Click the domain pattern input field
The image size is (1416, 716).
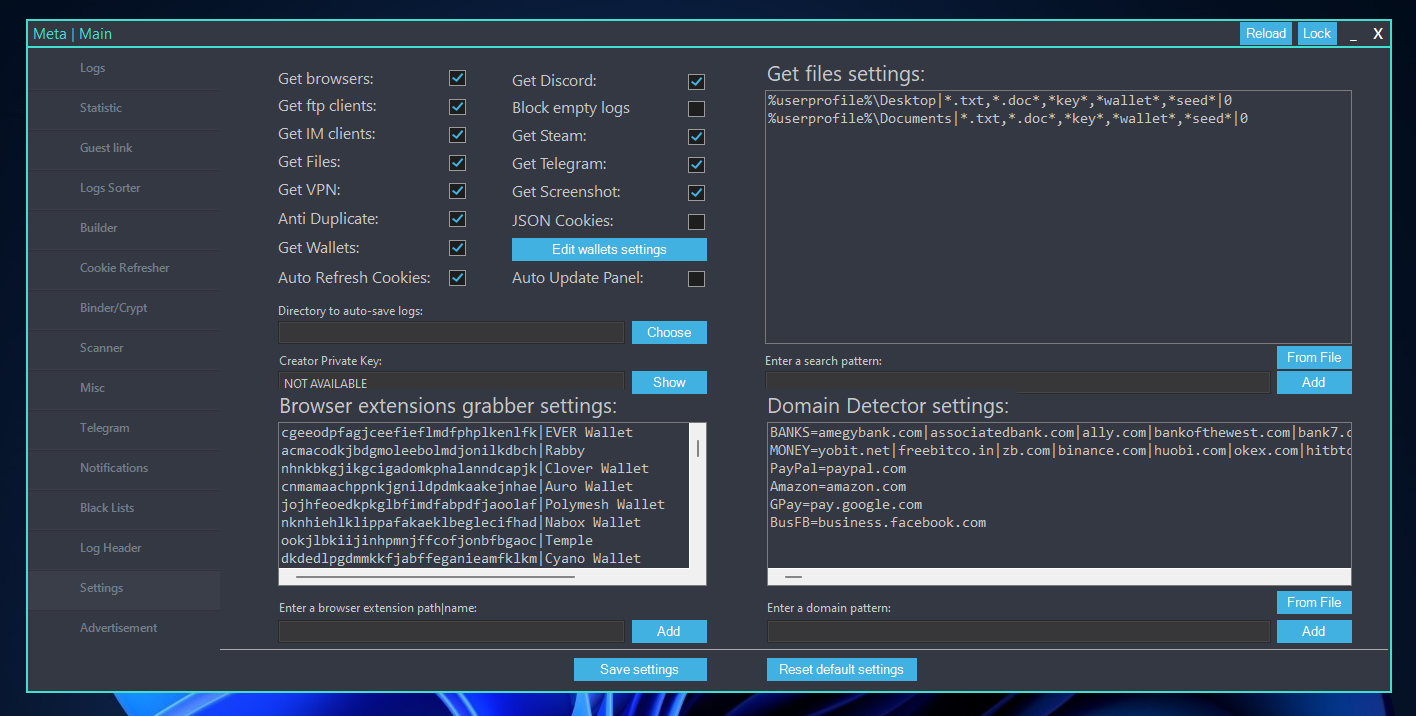[x=1018, y=631]
